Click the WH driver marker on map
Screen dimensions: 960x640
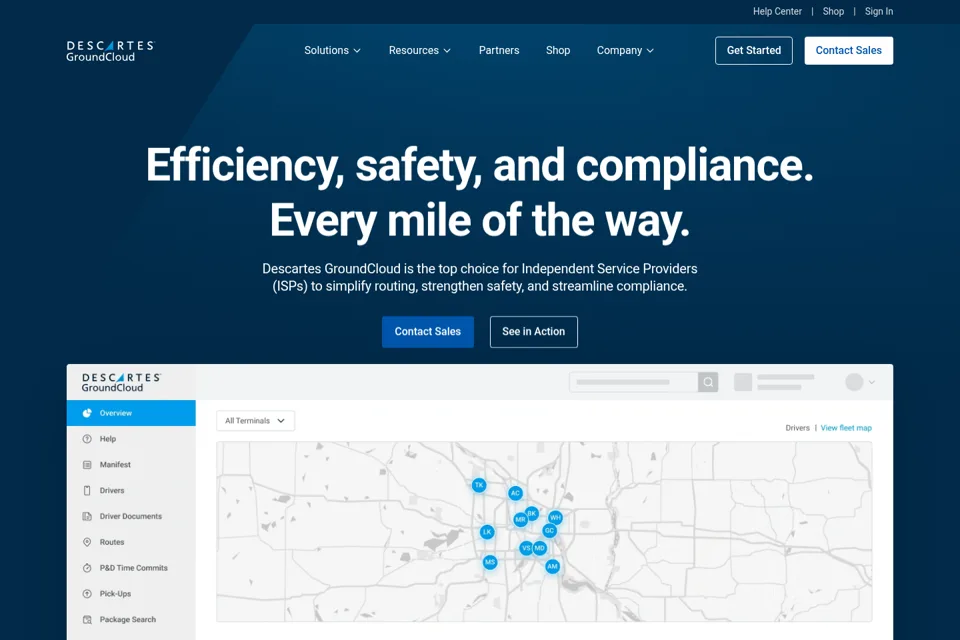point(555,518)
